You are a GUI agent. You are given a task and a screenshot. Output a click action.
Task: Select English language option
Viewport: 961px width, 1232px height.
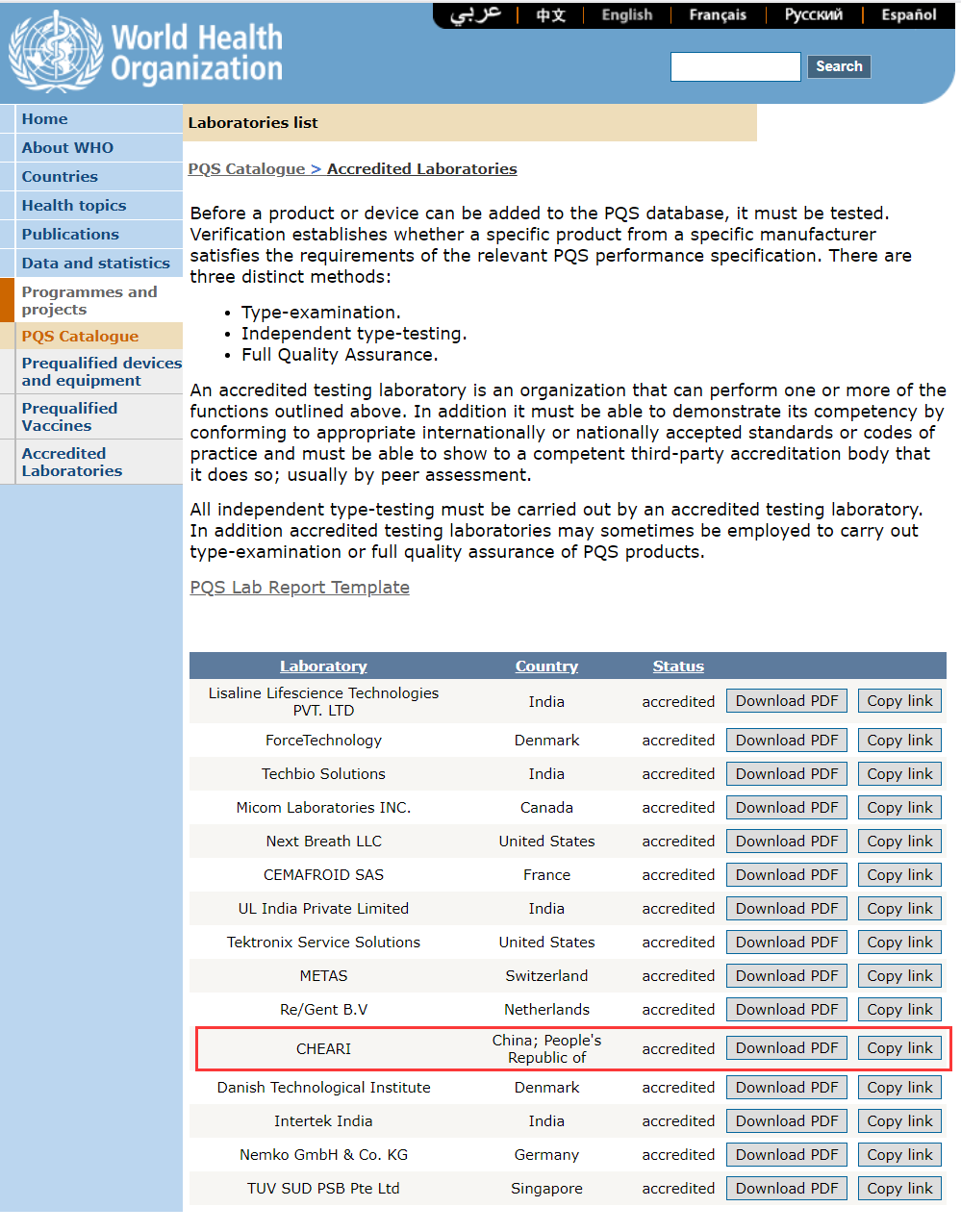(627, 15)
